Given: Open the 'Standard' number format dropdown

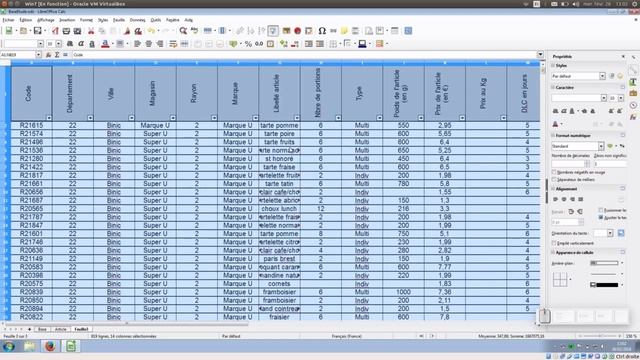Looking at the screenshot, I should (x=601, y=146).
